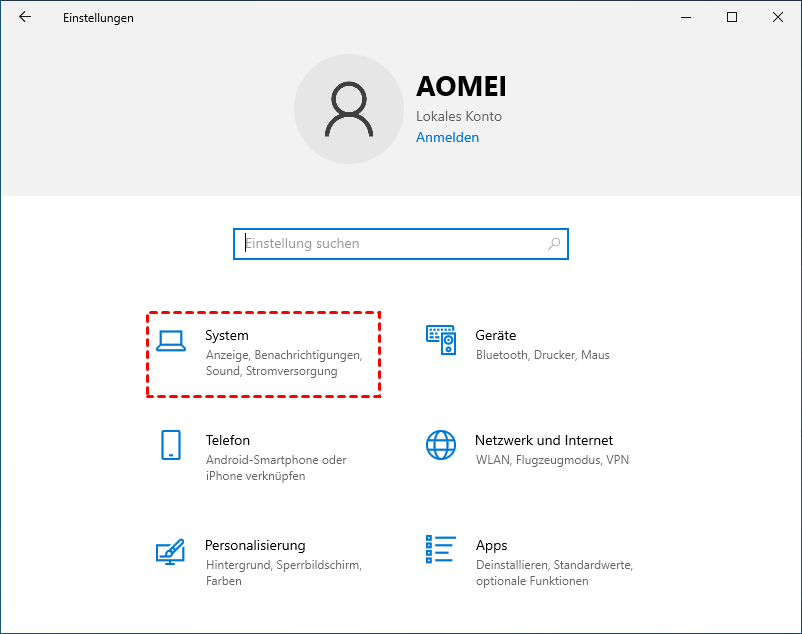Open Netzwerk und Internet label
The width and height of the screenshot is (802, 634).
[x=544, y=440]
